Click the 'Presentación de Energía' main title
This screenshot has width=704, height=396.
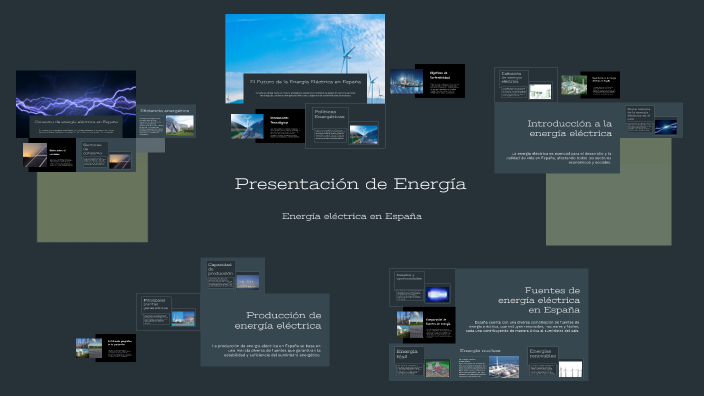[x=350, y=184]
